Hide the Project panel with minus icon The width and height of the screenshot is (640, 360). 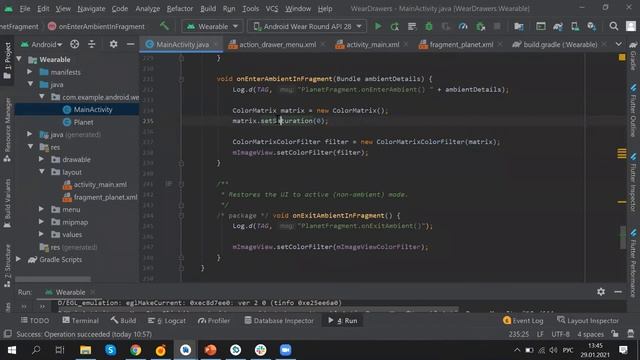point(131,44)
